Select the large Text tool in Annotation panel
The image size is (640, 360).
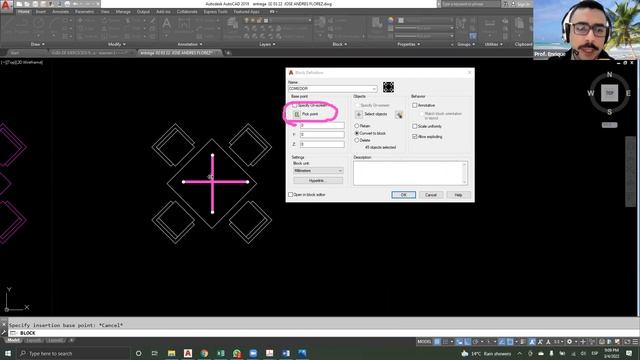click(x=167, y=24)
